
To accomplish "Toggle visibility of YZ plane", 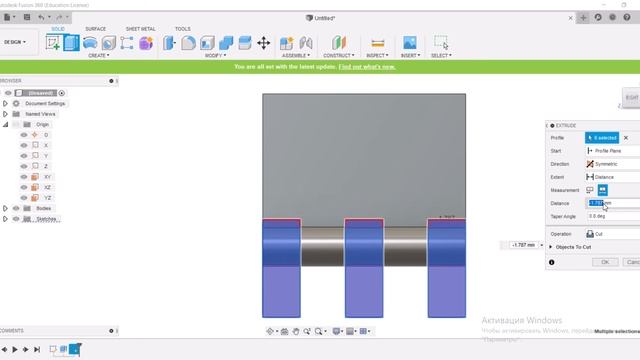I will [24, 198].
